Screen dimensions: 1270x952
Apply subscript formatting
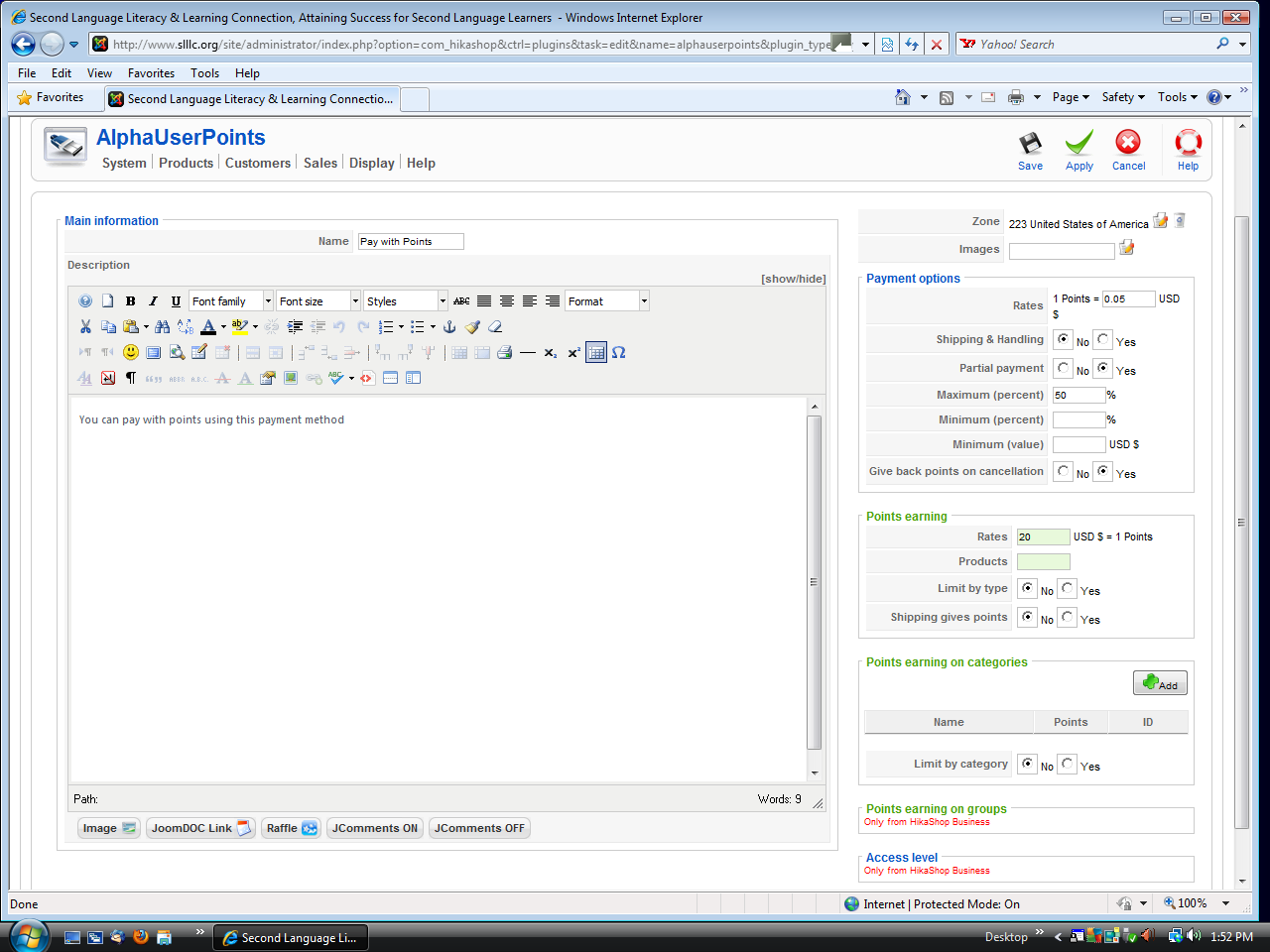(551, 353)
